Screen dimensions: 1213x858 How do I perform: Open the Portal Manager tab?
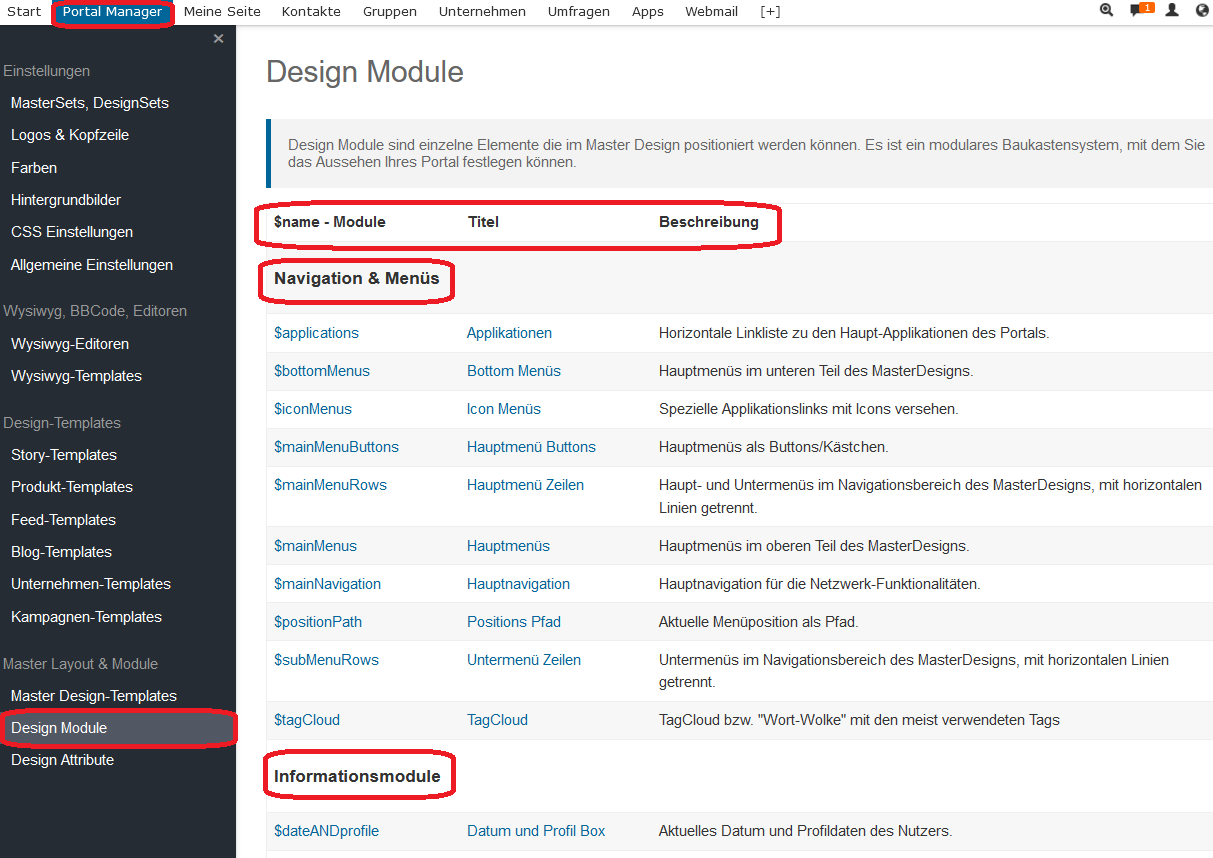(112, 12)
